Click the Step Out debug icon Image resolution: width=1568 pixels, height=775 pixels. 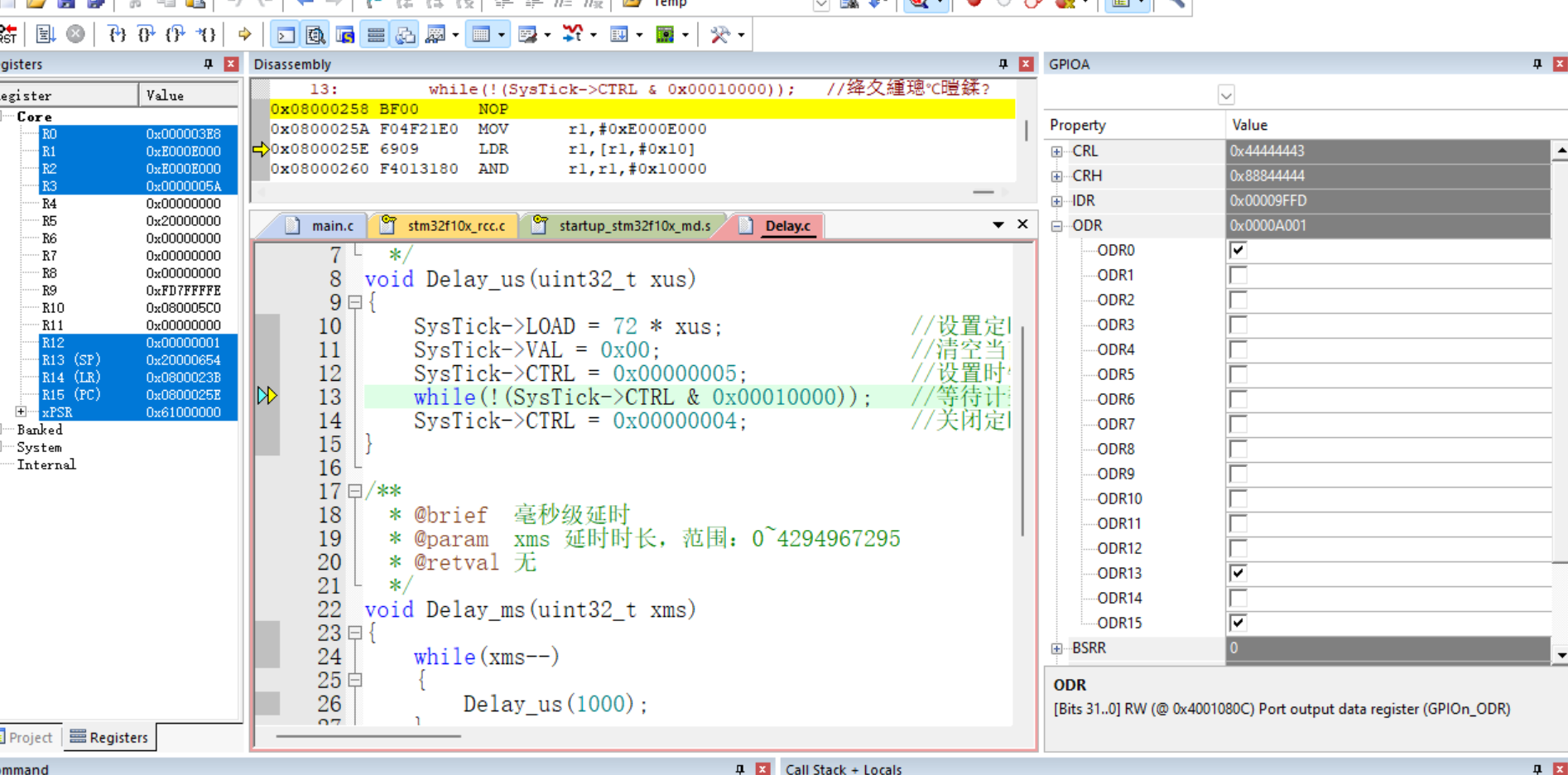click(x=176, y=34)
